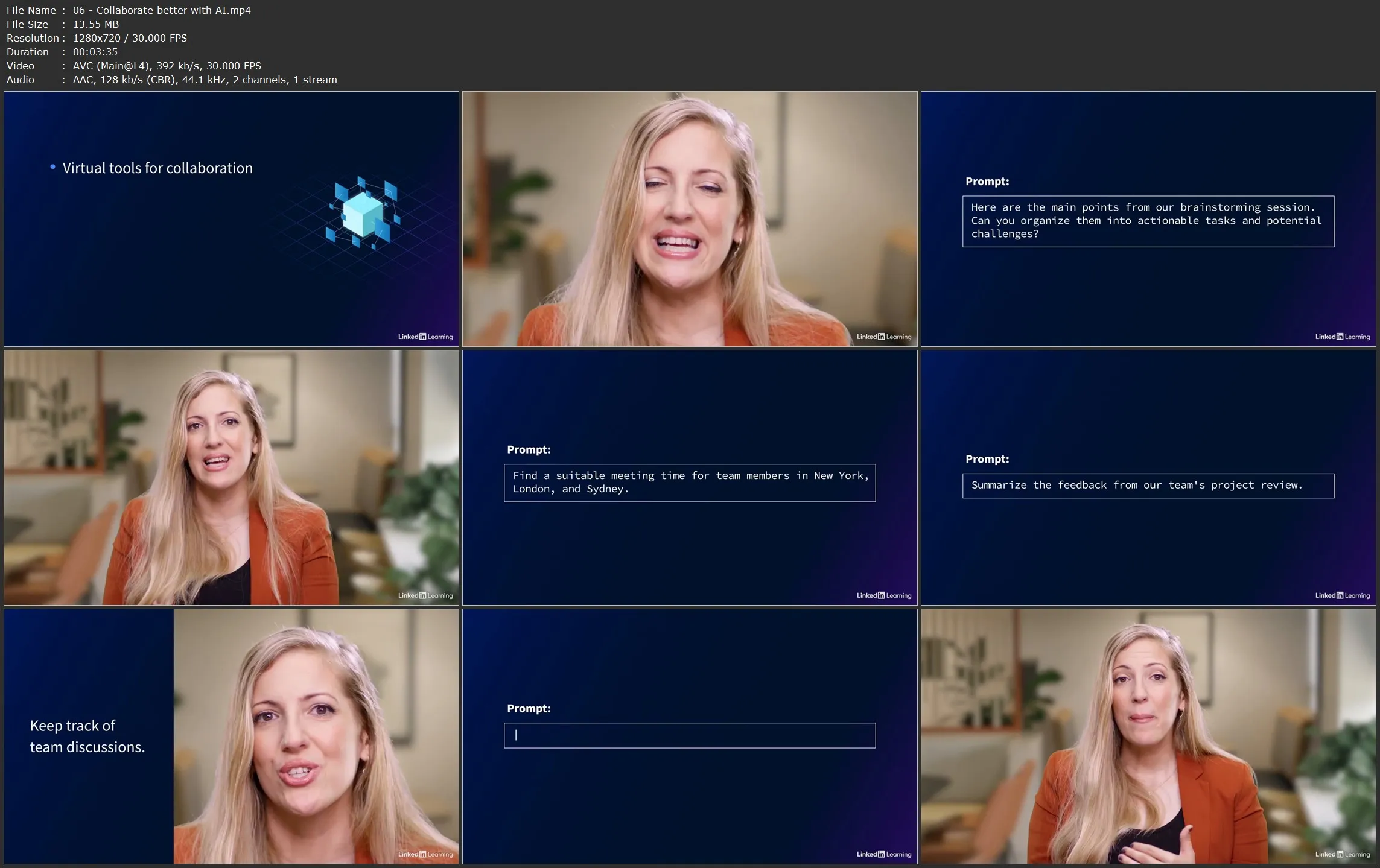Screen dimensions: 1380x868
Task: Click the New York, London, Sydney prompt box
Action: click(689, 483)
